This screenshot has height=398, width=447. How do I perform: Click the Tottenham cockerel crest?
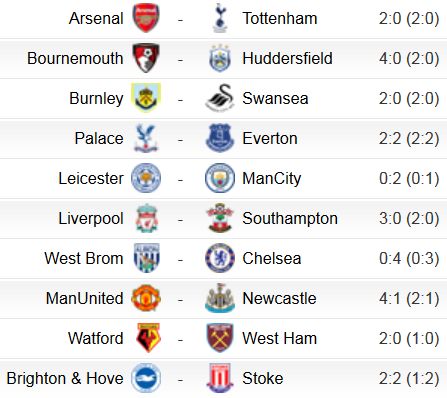(x=220, y=18)
